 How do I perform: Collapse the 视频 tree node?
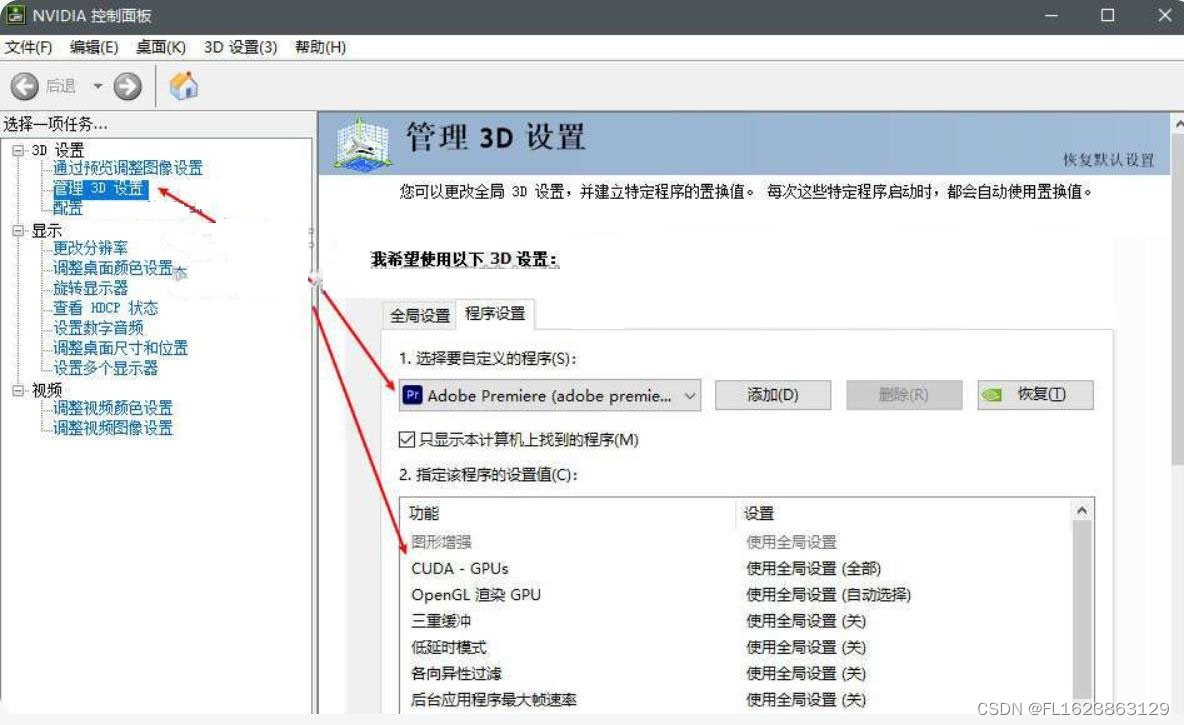[x=18, y=390]
